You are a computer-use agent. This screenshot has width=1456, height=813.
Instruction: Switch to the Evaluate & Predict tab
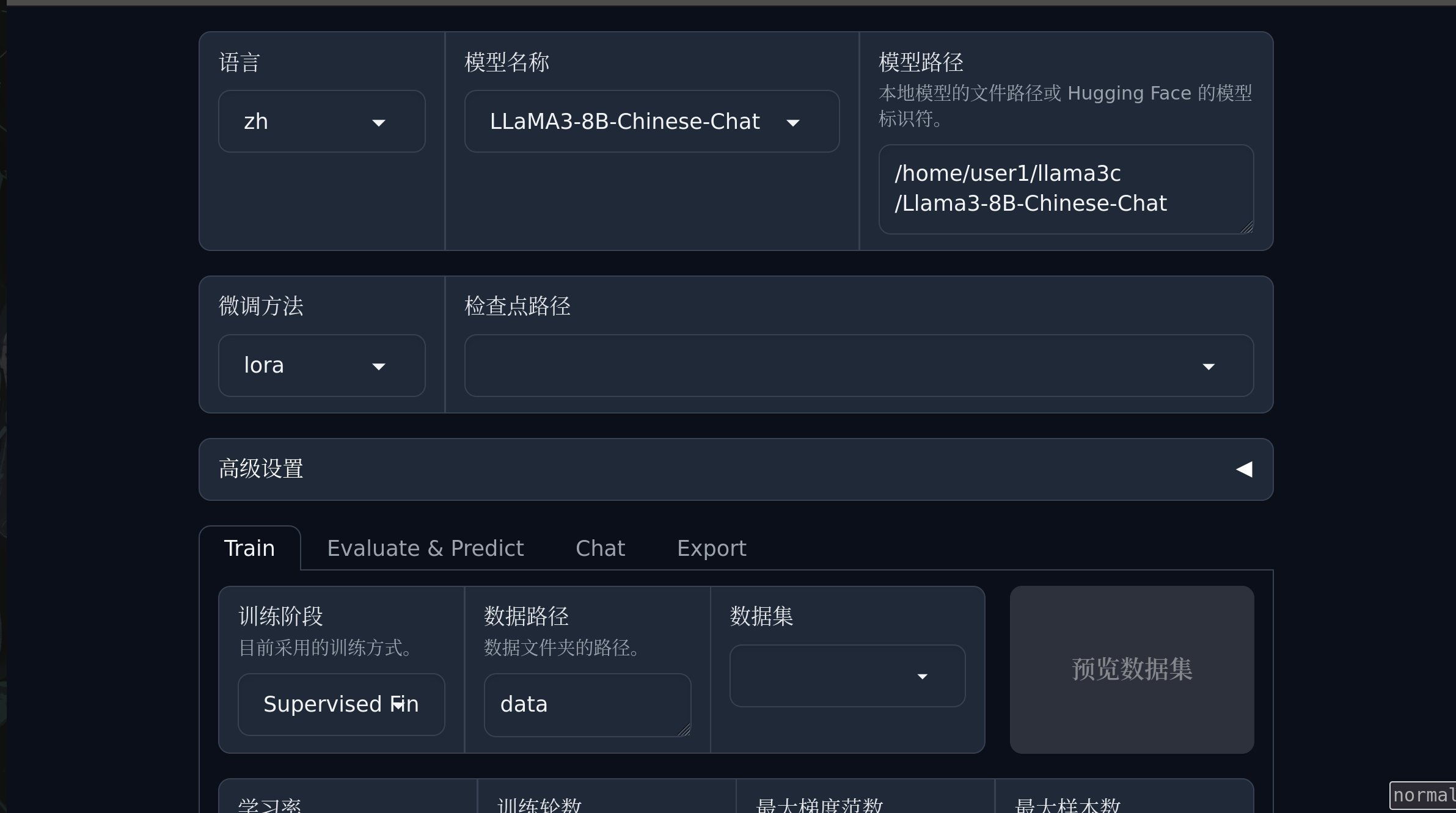425,549
